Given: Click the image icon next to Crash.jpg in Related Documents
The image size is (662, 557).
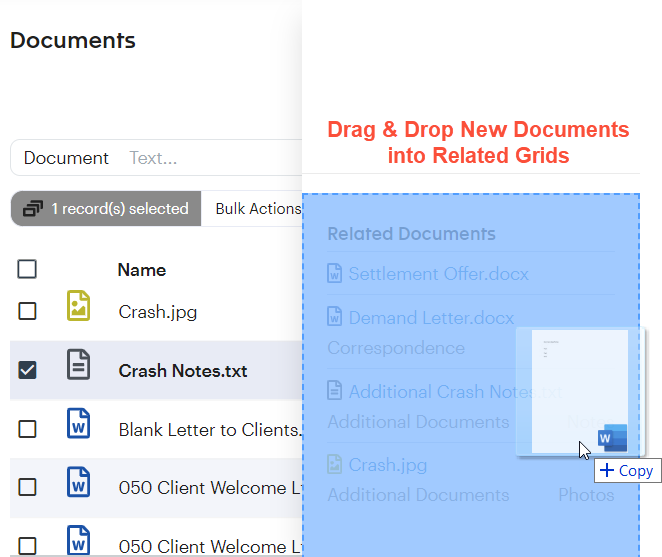Looking at the screenshot, I should [x=335, y=464].
